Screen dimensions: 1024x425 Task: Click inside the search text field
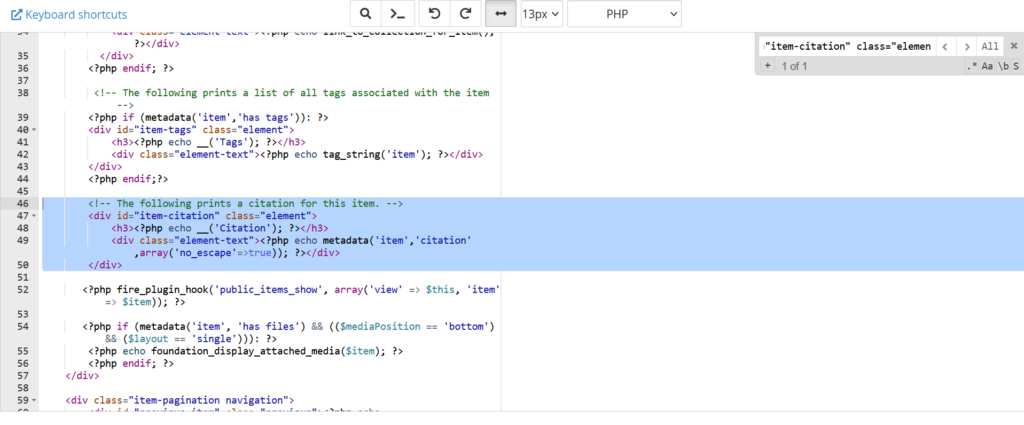(x=846, y=46)
